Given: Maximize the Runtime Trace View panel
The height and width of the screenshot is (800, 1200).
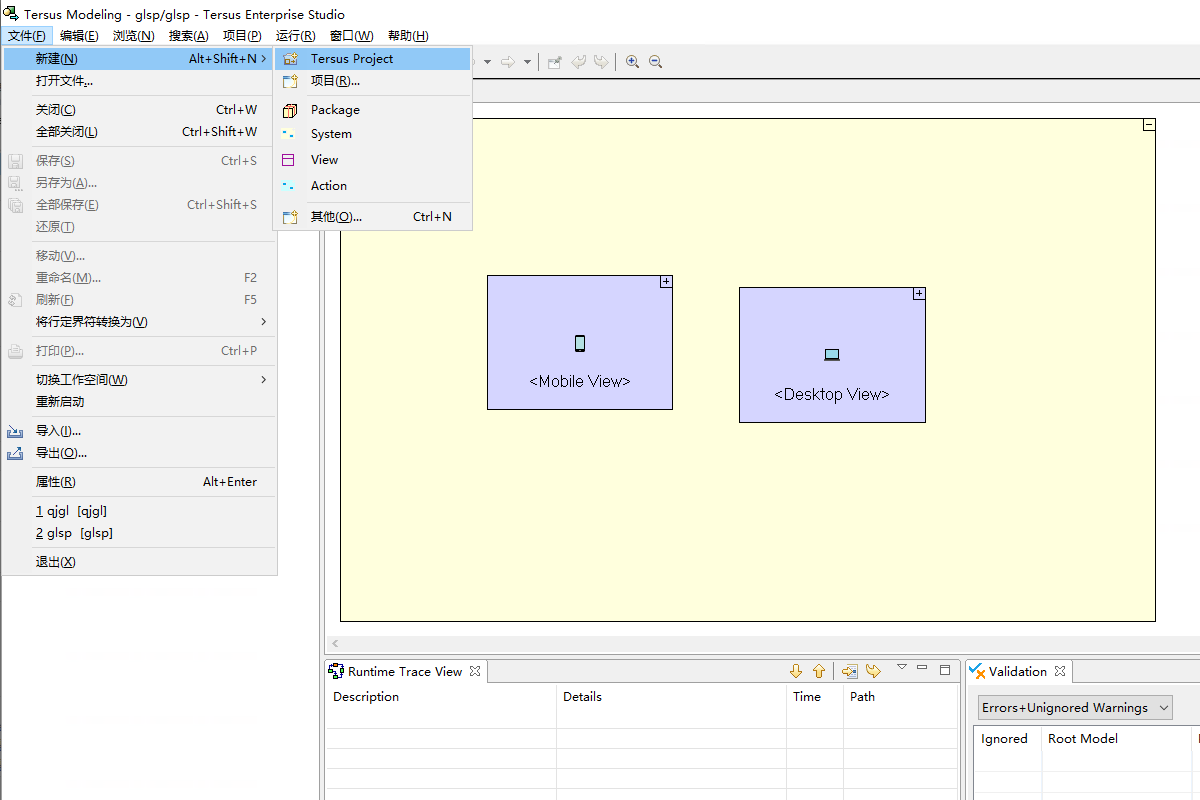Looking at the screenshot, I should coord(945,669).
